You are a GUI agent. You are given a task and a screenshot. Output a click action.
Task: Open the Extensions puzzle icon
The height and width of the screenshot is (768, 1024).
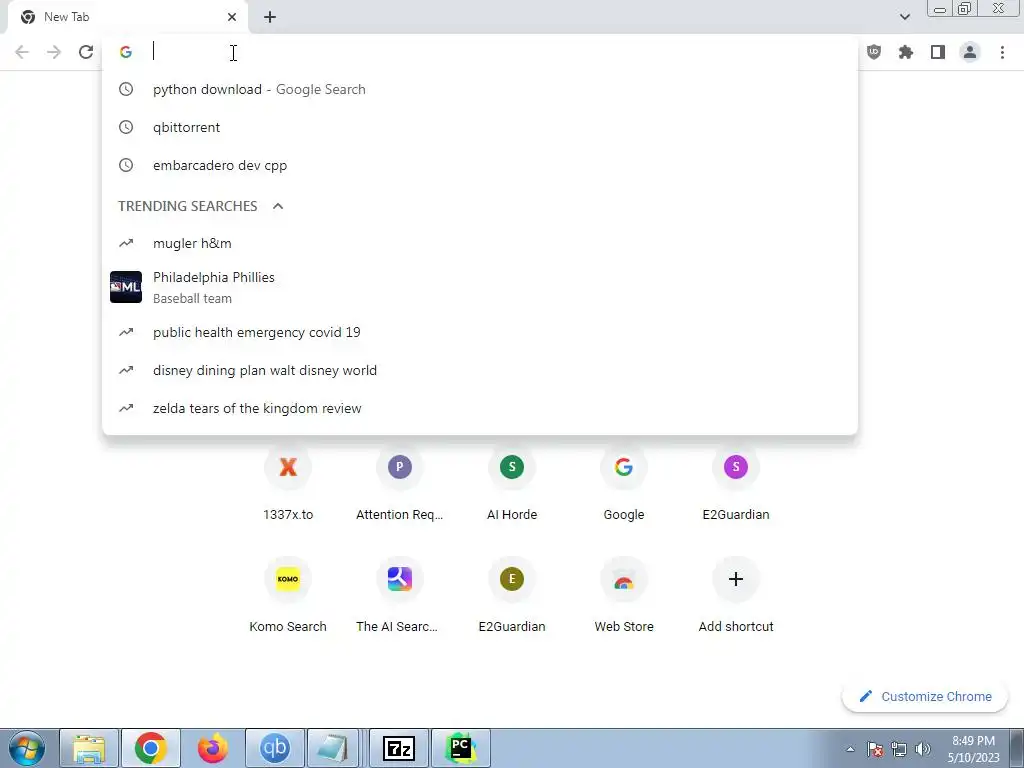(x=906, y=52)
